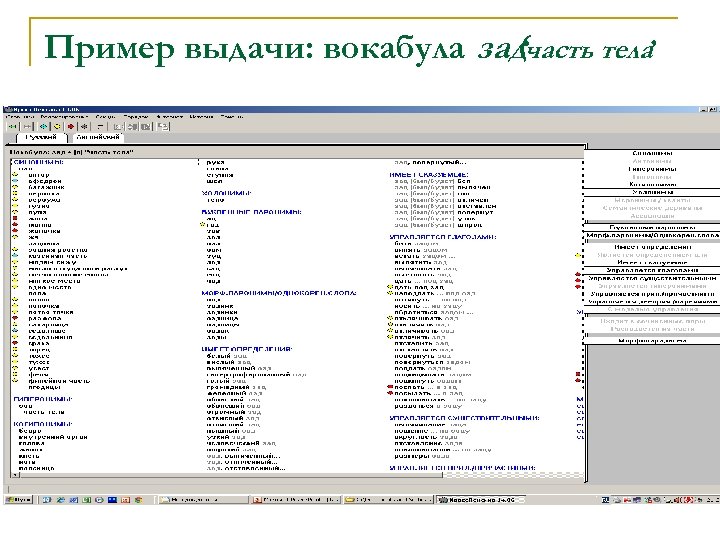Click the Имеет сказуемые panel button
The width and height of the screenshot is (720, 540).
(x=652, y=263)
